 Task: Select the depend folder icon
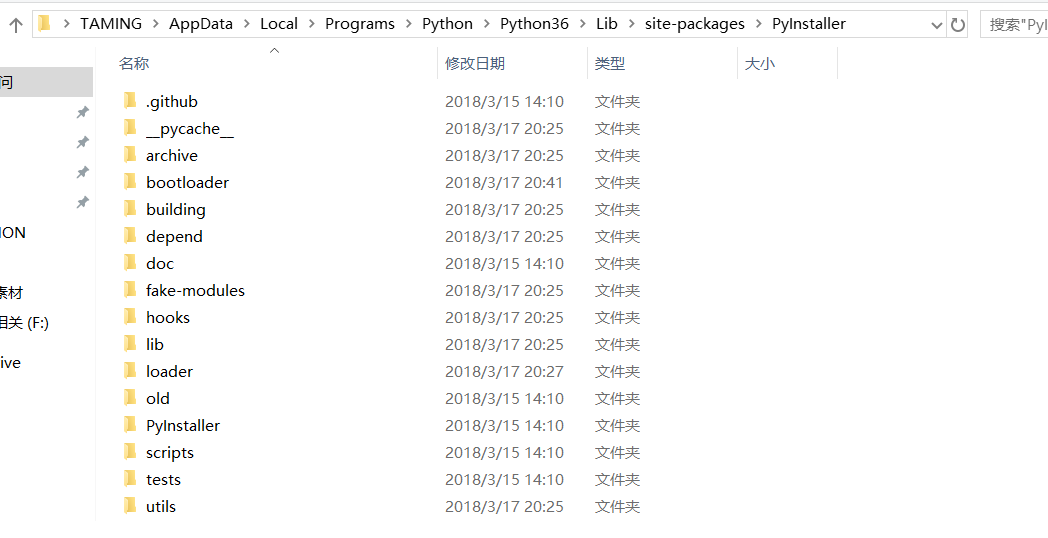point(130,236)
